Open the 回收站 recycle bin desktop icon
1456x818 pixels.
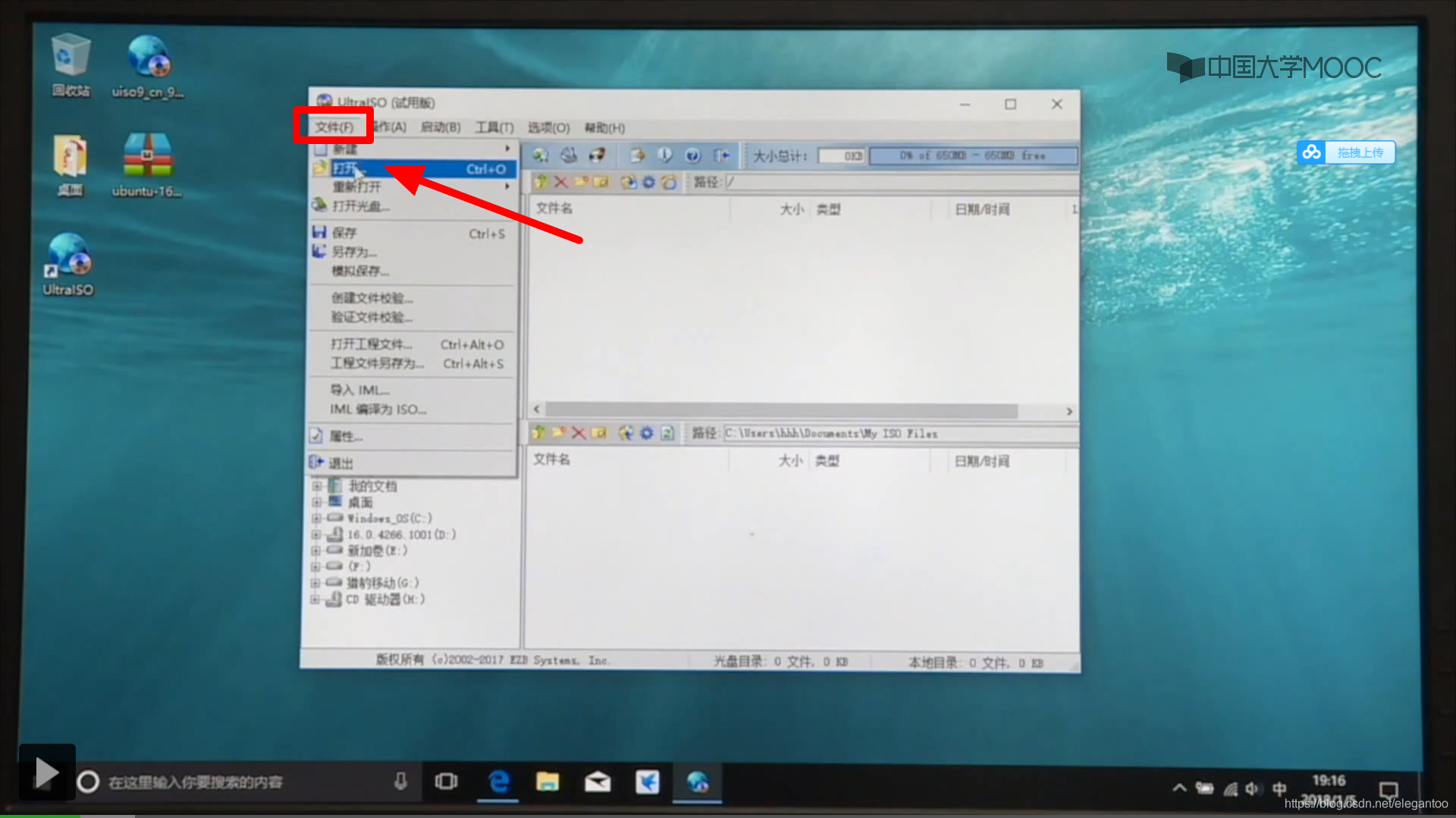pyautogui.click(x=71, y=65)
